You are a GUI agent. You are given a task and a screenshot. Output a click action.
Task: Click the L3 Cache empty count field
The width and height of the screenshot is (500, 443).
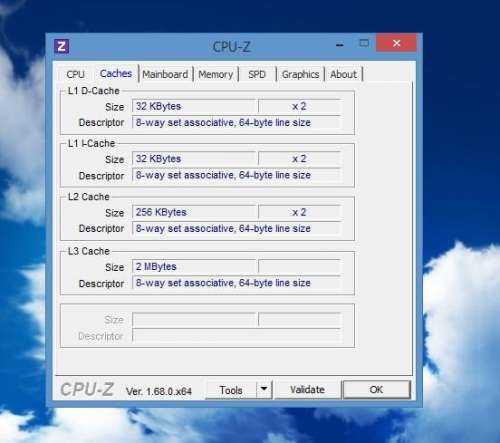299,267
